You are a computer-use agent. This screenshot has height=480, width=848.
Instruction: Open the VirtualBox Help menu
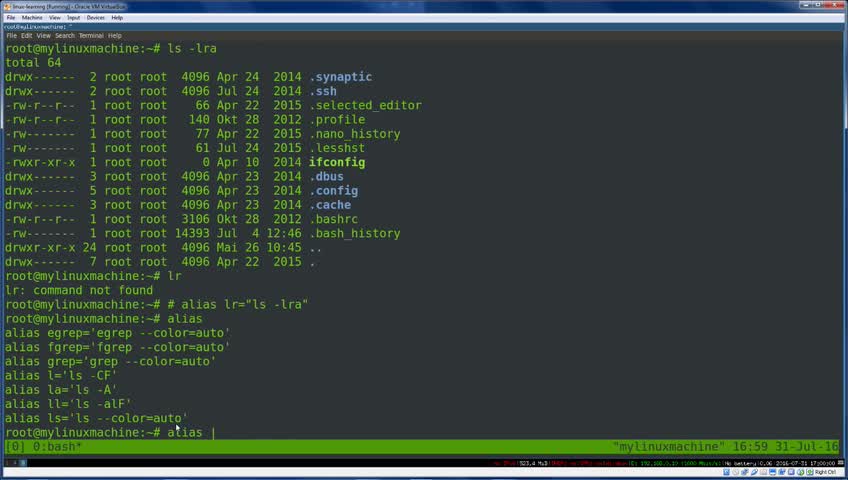pyautogui.click(x=117, y=18)
